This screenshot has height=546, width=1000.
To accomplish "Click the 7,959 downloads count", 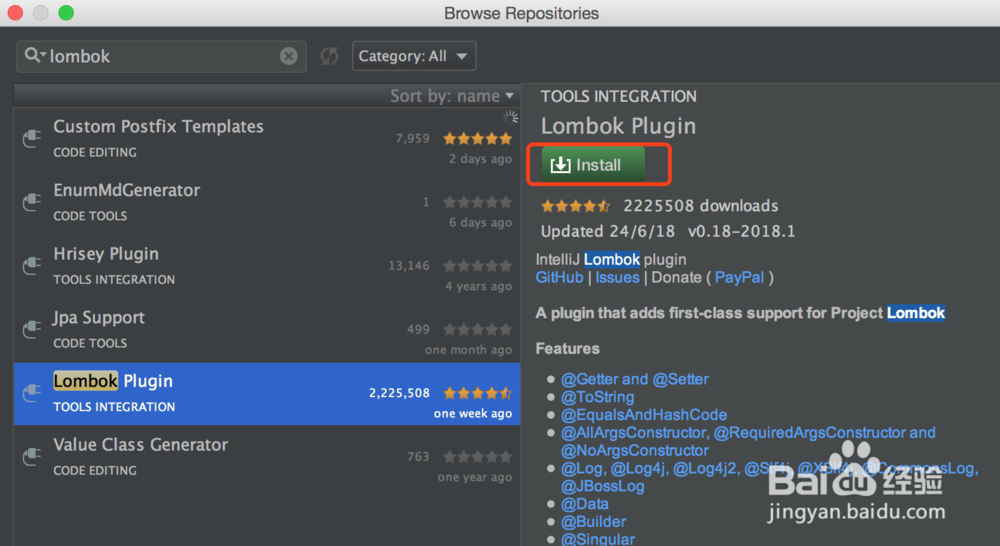I will (x=413, y=138).
